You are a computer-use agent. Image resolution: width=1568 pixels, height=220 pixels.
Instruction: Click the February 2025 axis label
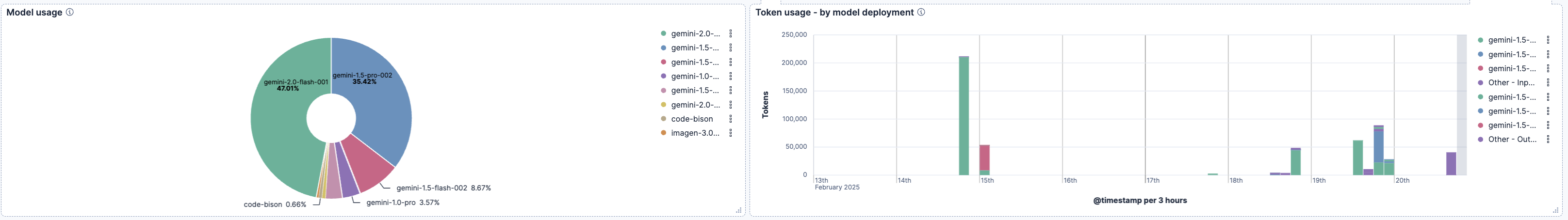click(x=837, y=187)
